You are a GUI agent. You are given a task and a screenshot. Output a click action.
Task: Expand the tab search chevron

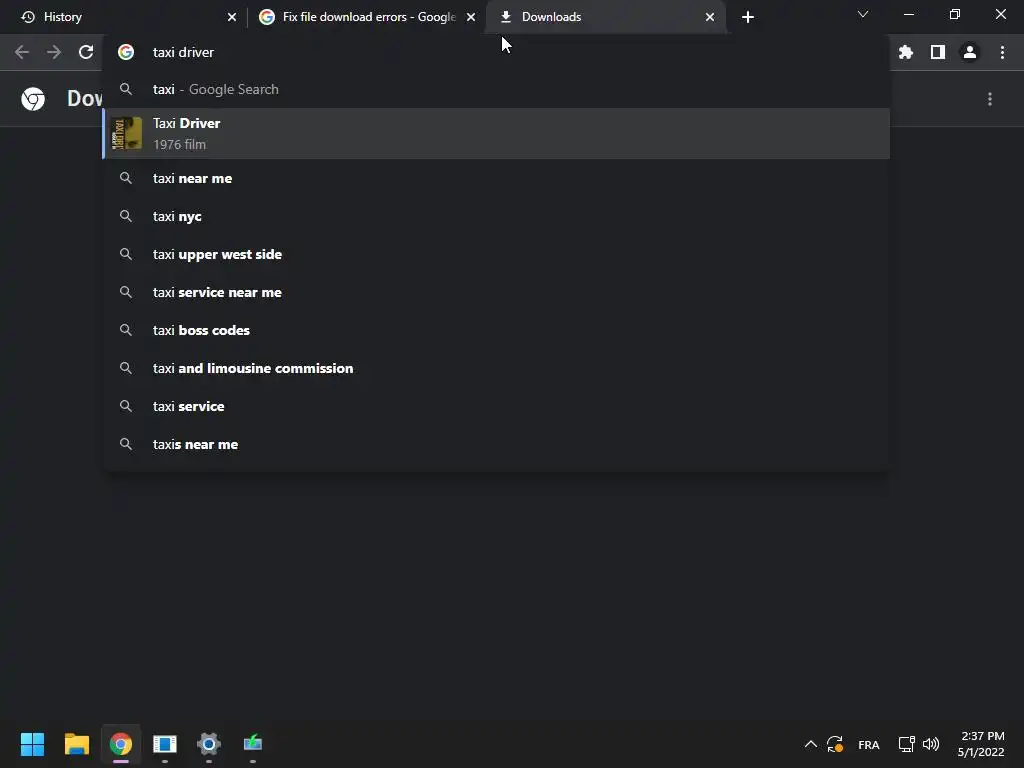tap(863, 14)
